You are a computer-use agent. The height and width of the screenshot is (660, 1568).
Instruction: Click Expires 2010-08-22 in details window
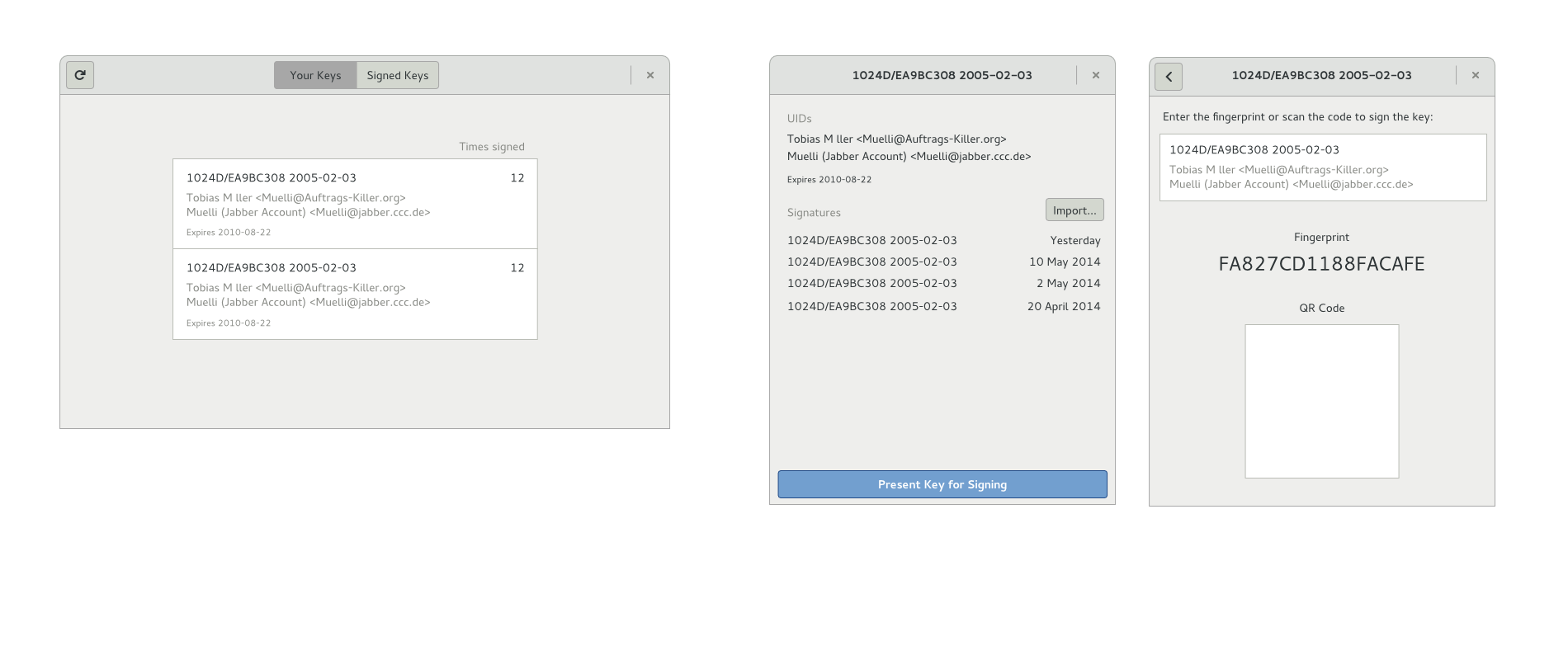tap(829, 180)
